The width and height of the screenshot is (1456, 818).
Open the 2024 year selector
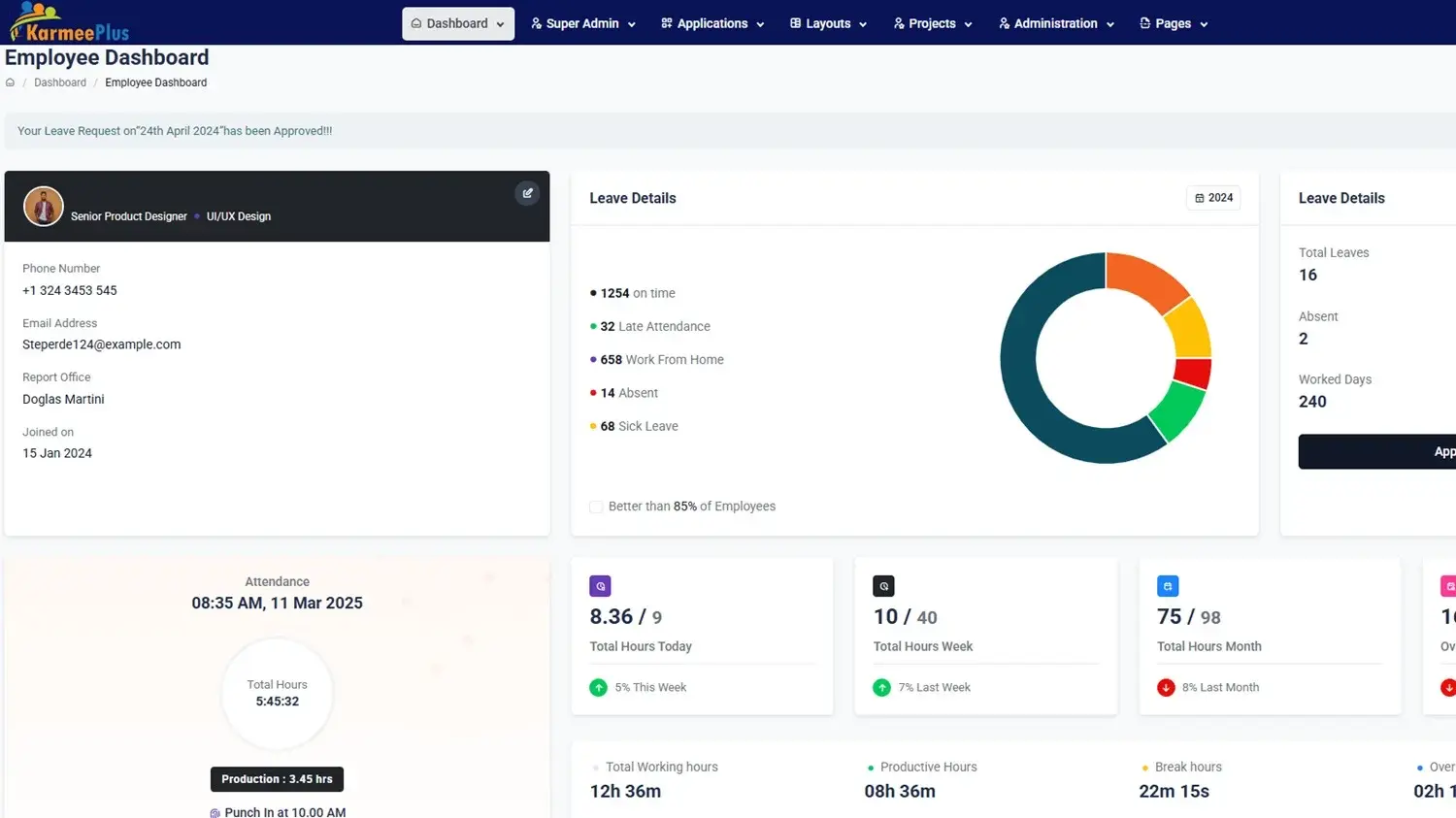coord(1213,198)
